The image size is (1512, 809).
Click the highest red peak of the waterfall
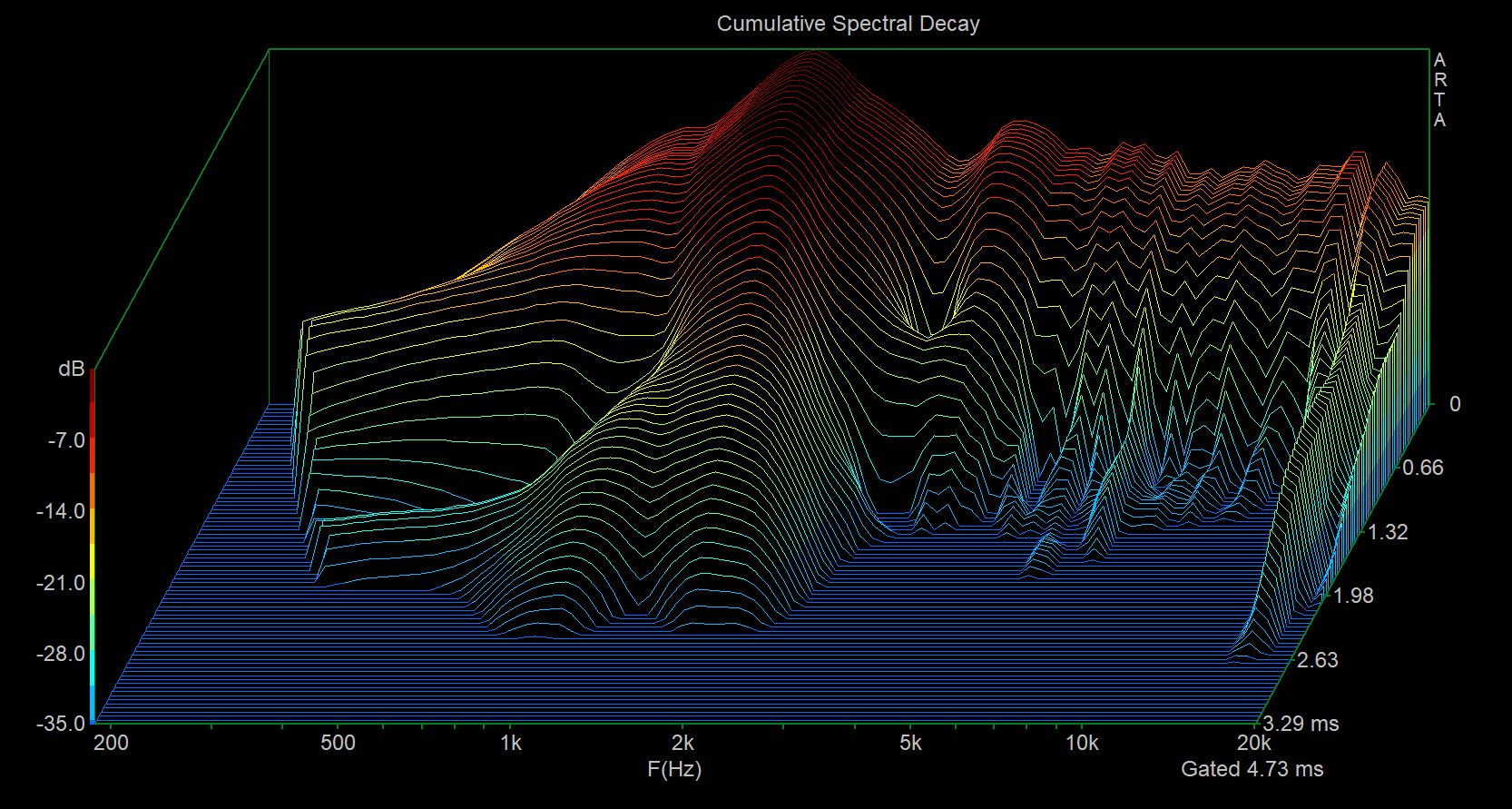814,53
